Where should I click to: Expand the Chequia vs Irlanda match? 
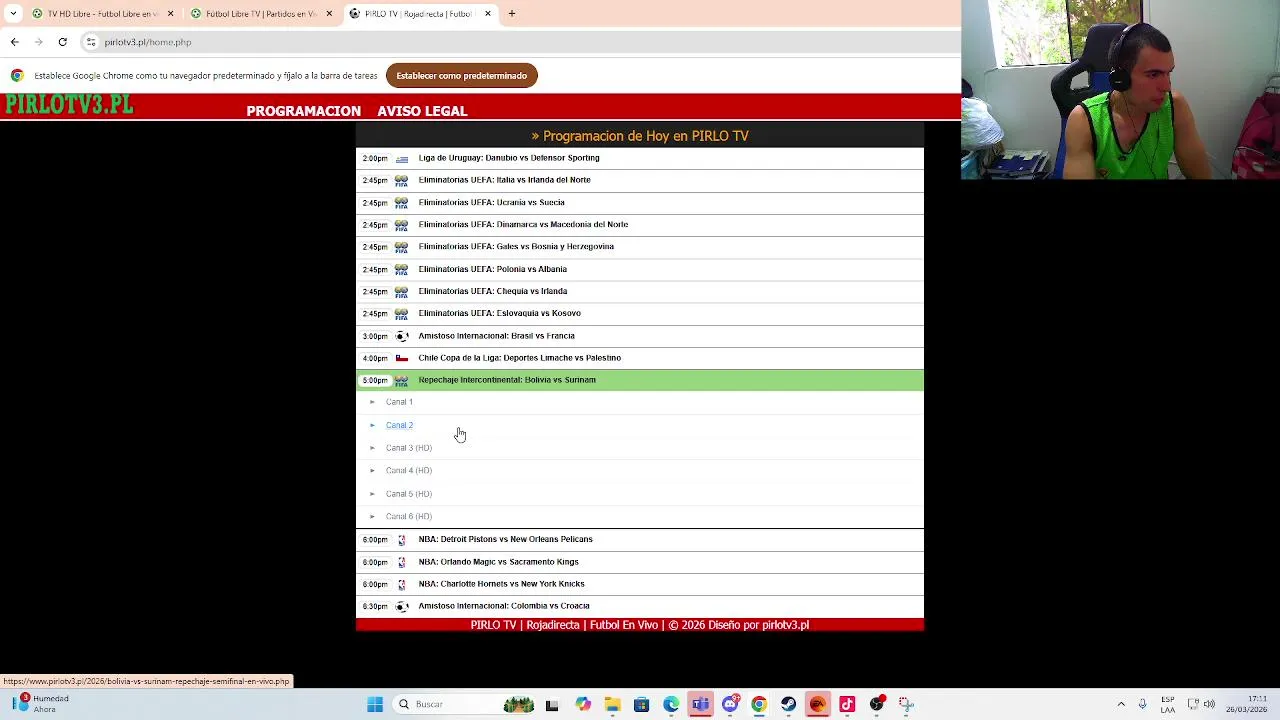pos(640,291)
